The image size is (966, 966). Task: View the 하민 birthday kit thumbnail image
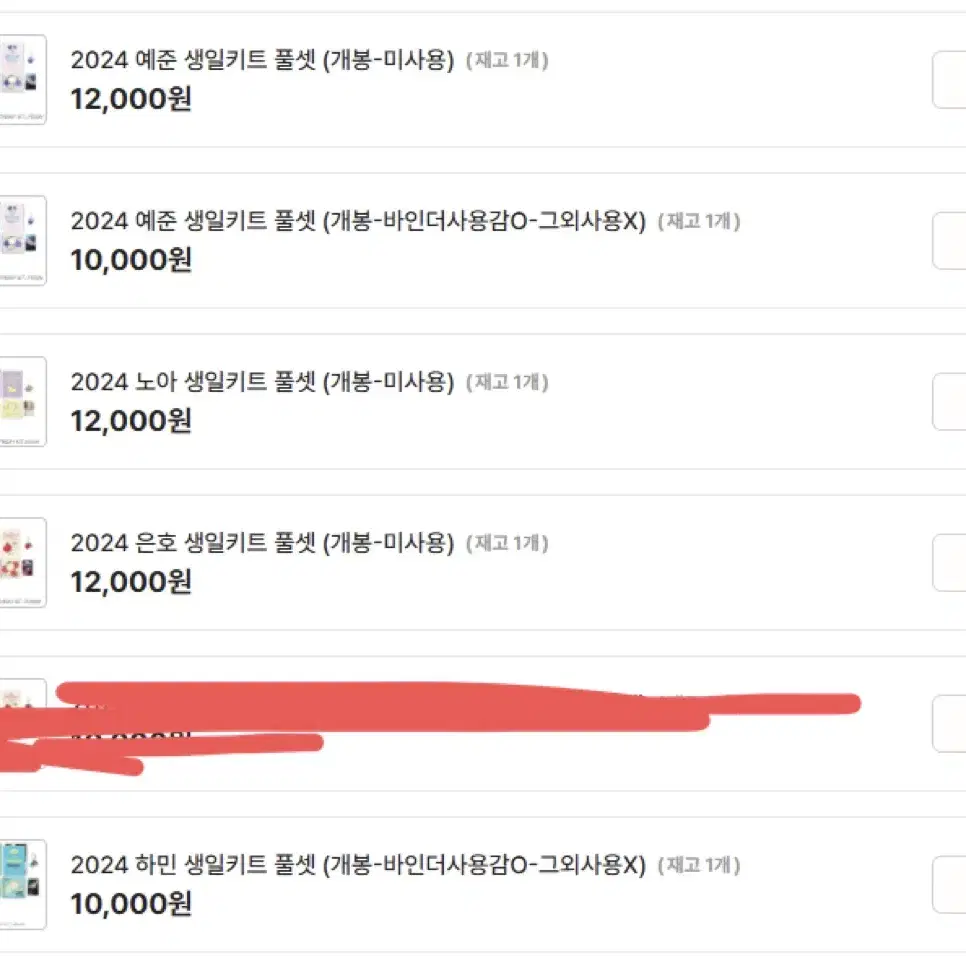click(18, 884)
